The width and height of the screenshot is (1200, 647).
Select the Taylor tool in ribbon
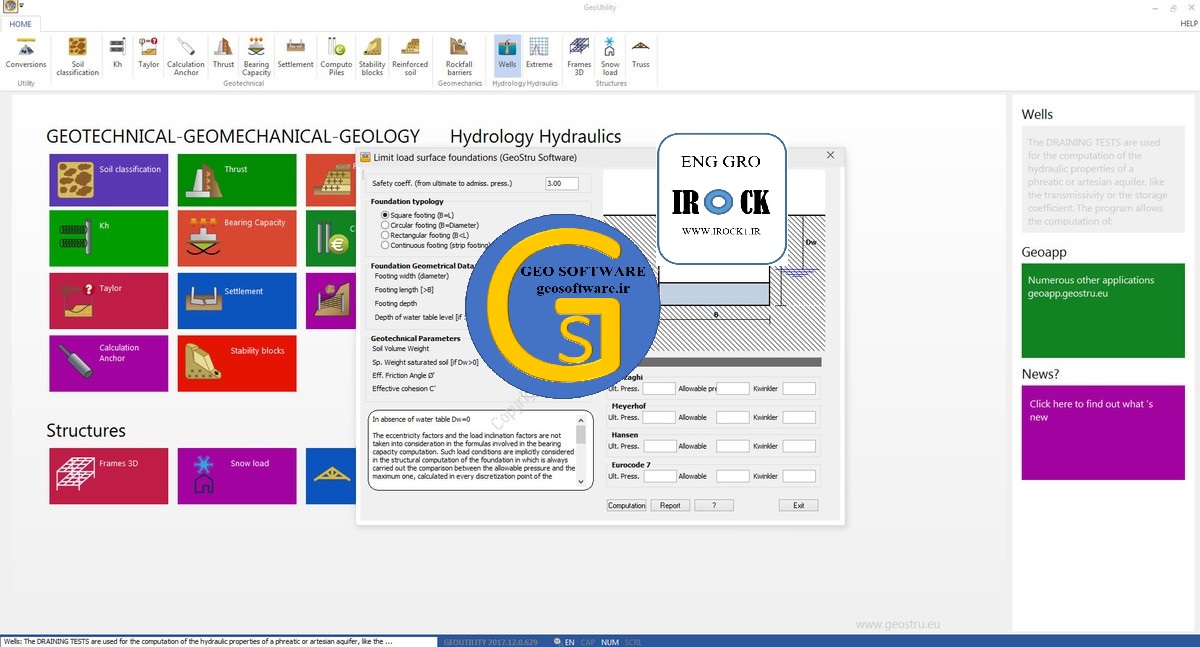coord(149,53)
